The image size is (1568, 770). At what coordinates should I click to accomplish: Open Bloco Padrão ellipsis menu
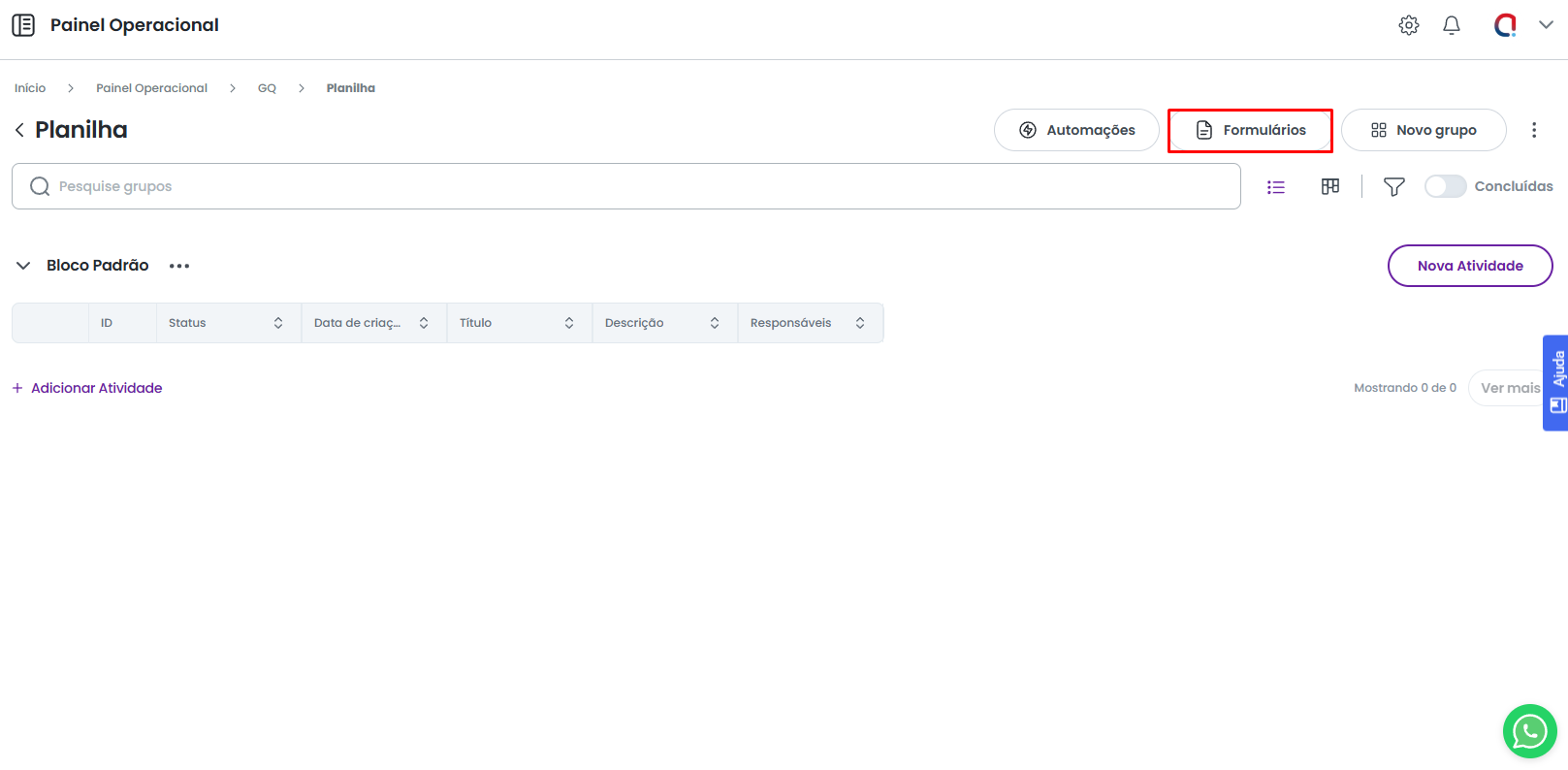pos(179,266)
